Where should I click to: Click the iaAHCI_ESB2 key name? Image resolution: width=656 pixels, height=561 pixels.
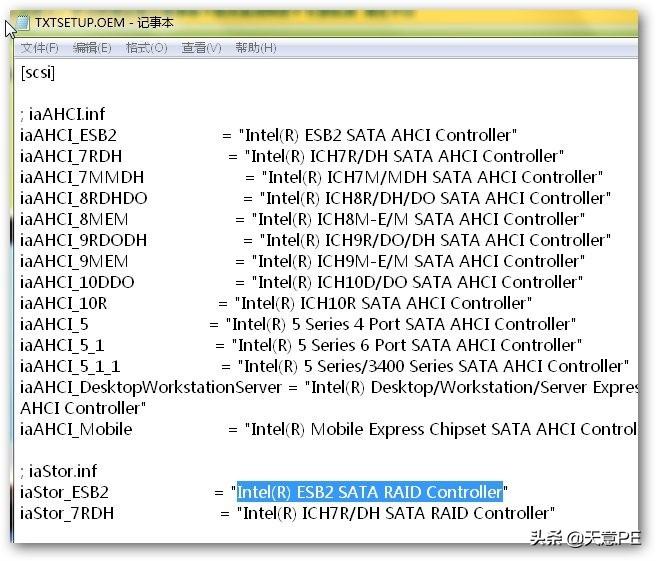[69, 136]
